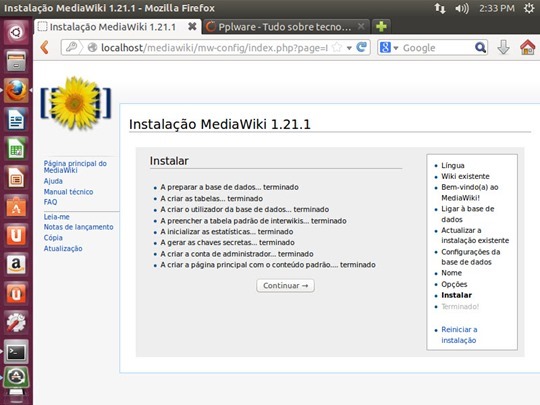Screen dimensions: 540x405
Task: Reload the page using the refresh icon
Action: point(361,47)
